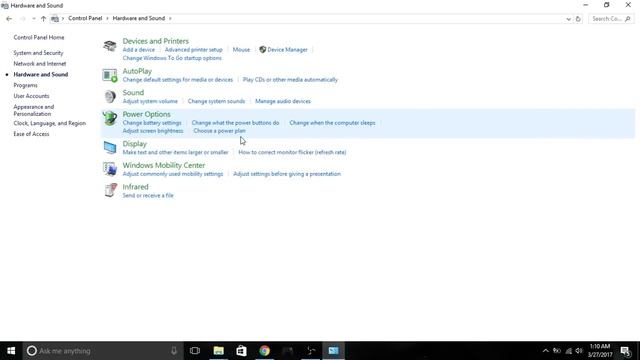Expand chevron after Control Panel breadcrumb
Screen dimensions: 640x360
[107, 18]
